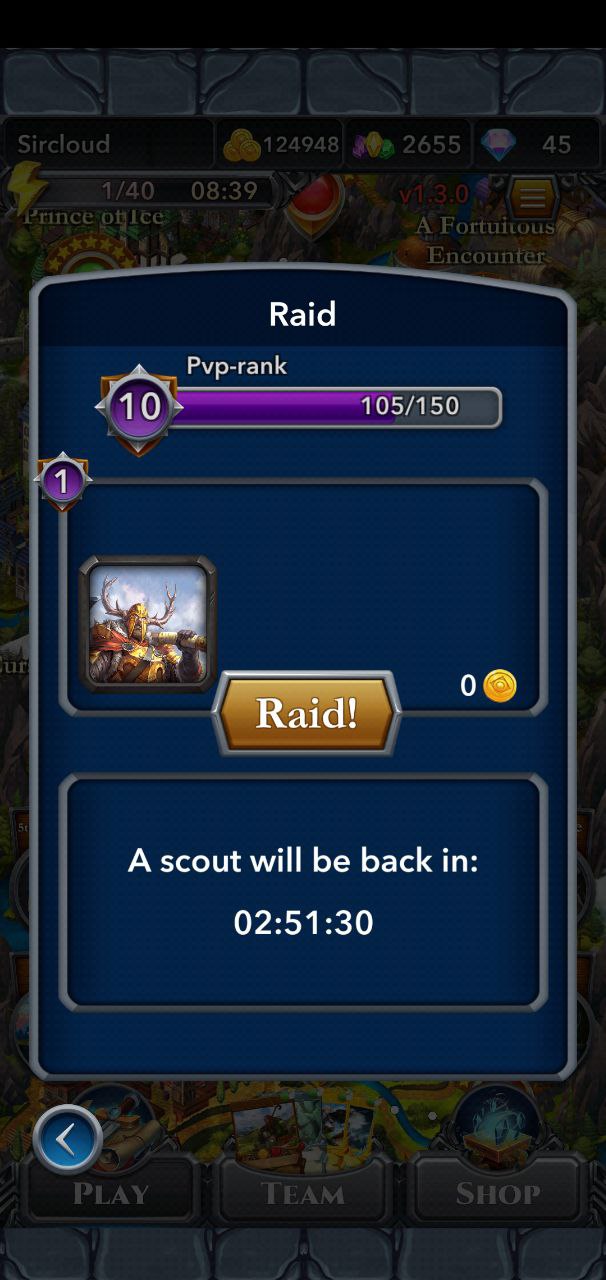Open the hamburger menu icon at top right
Viewport: 606px width, 1280px height.
(534, 198)
